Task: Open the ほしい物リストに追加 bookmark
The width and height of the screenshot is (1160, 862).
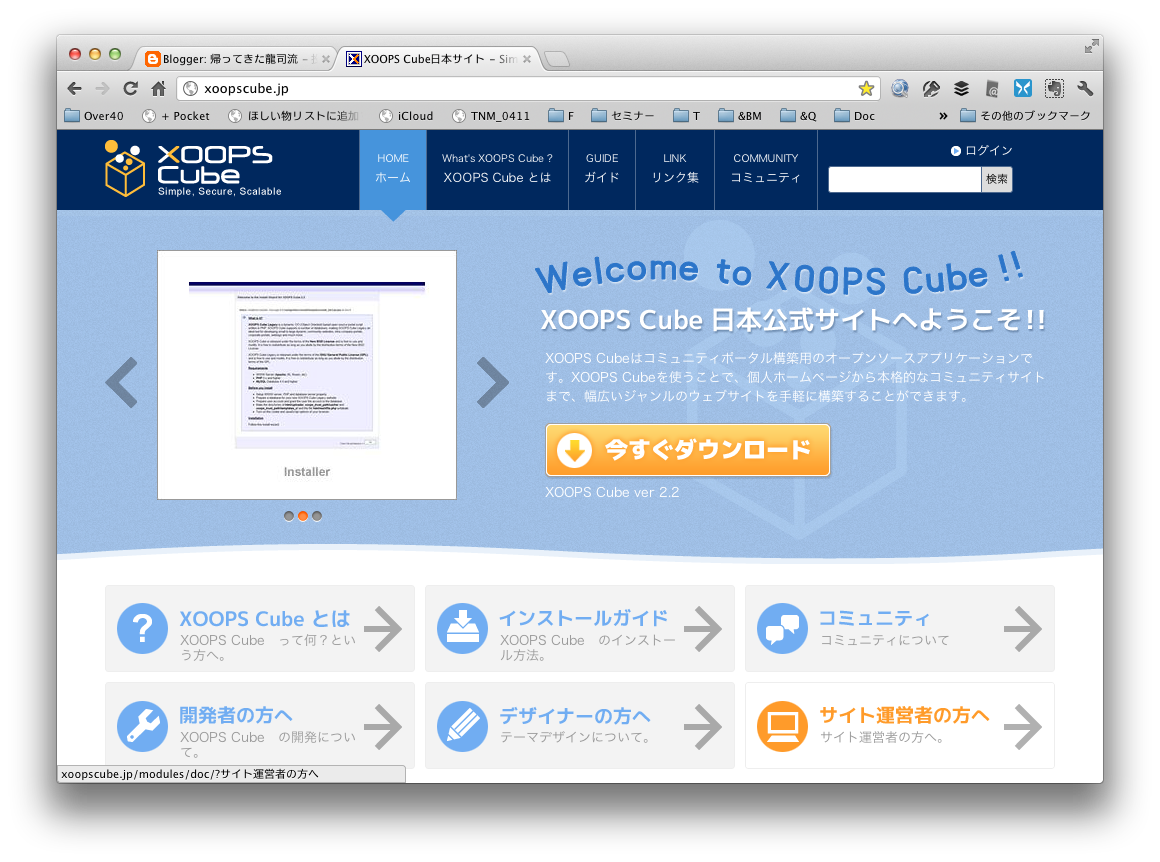Action: pos(294,116)
